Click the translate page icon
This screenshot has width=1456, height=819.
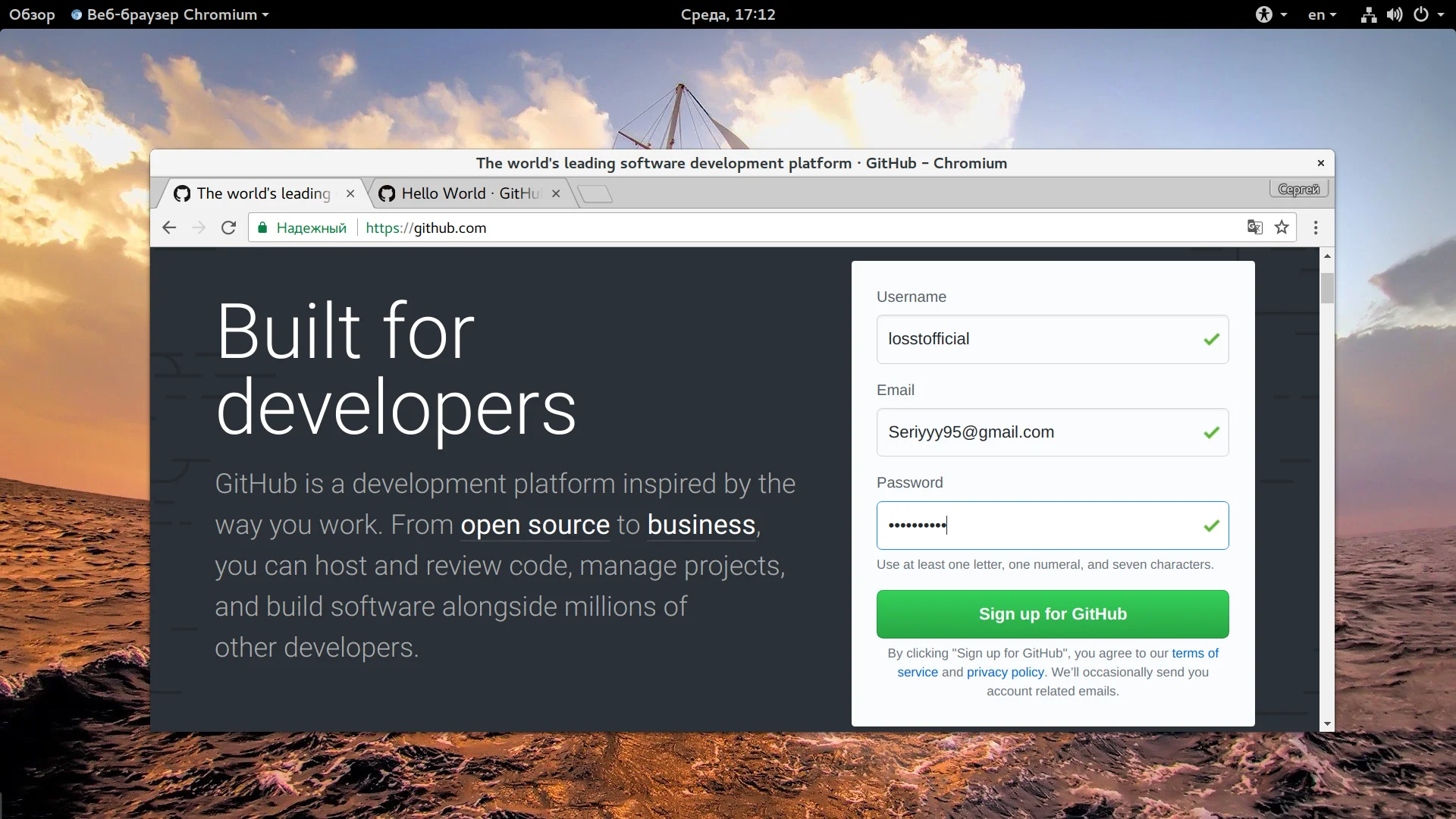pos(1255,227)
